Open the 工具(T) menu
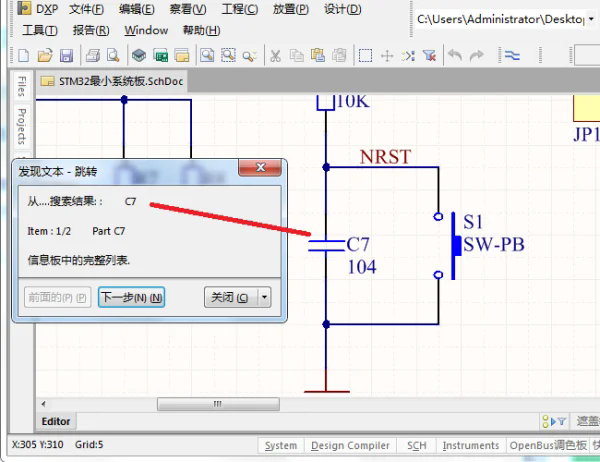The height and width of the screenshot is (462, 600). point(40,30)
